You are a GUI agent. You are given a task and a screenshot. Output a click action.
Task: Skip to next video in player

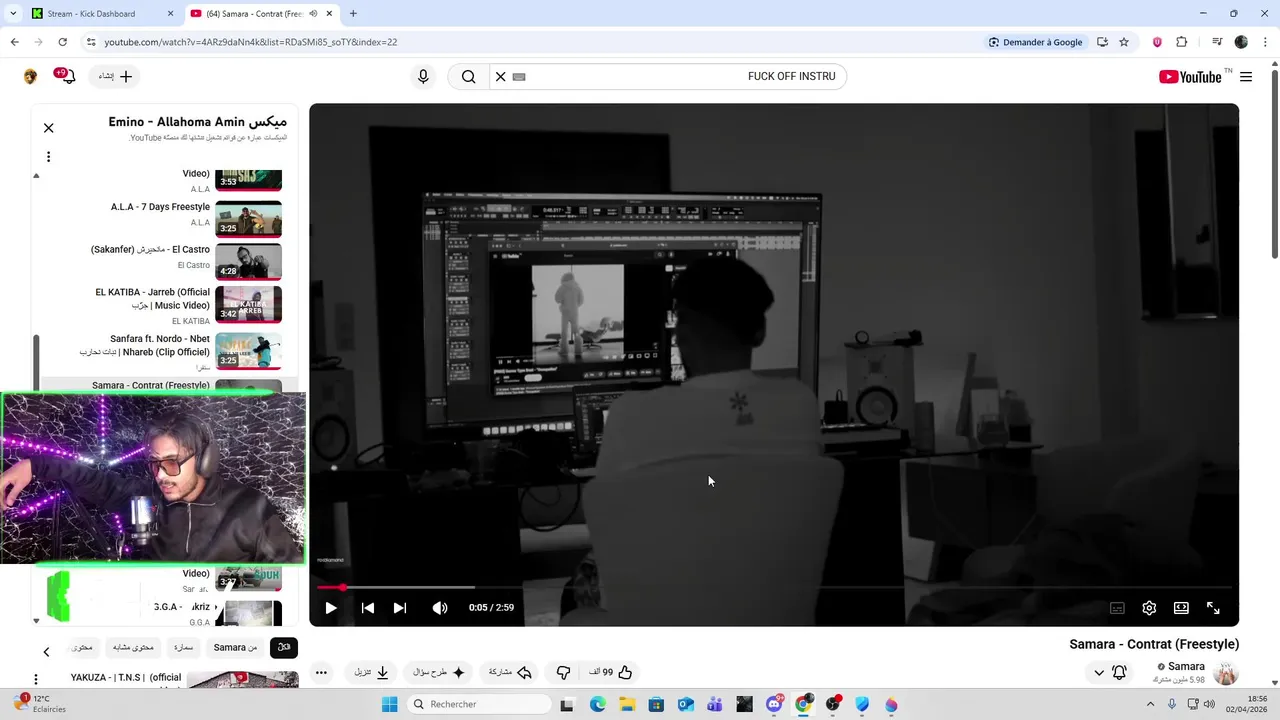pyautogui.click(x=400, y=608)
